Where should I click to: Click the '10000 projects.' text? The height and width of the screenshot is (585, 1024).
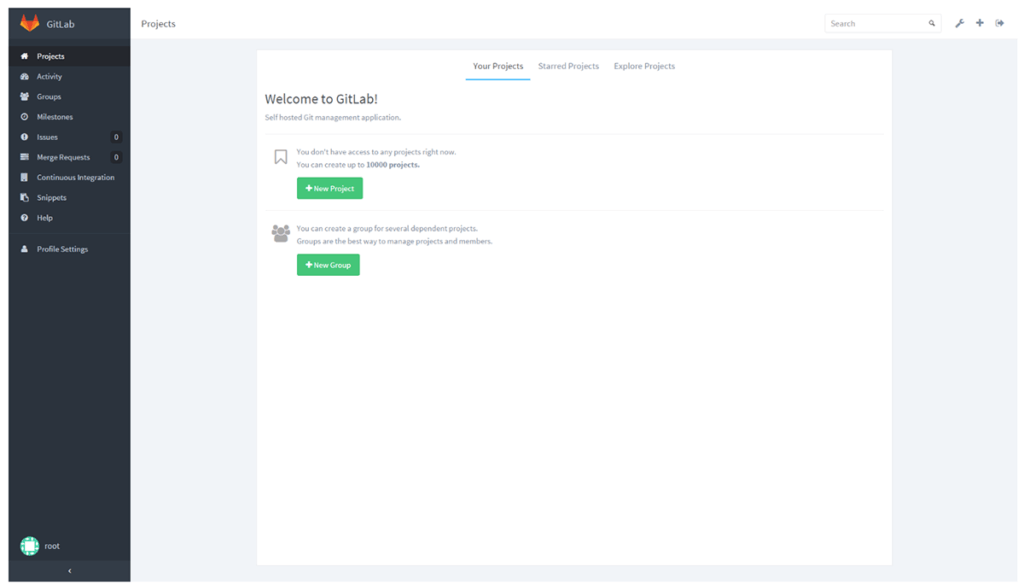coord(392,165)
